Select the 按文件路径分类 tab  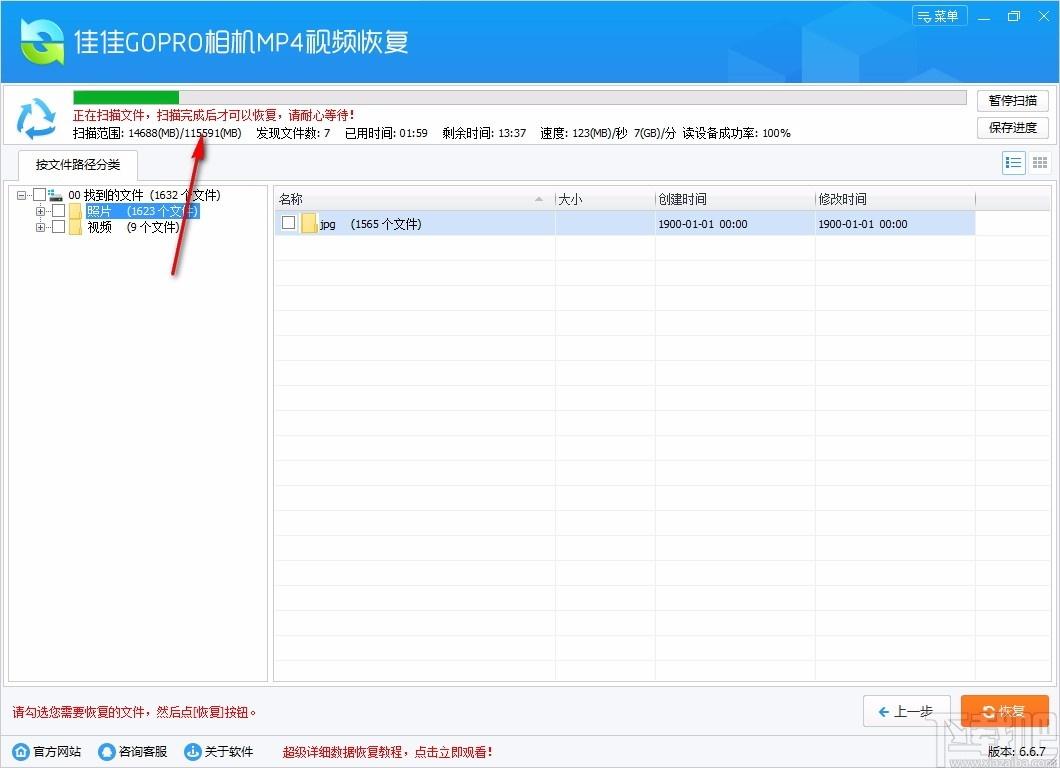[x=78, y=164]
